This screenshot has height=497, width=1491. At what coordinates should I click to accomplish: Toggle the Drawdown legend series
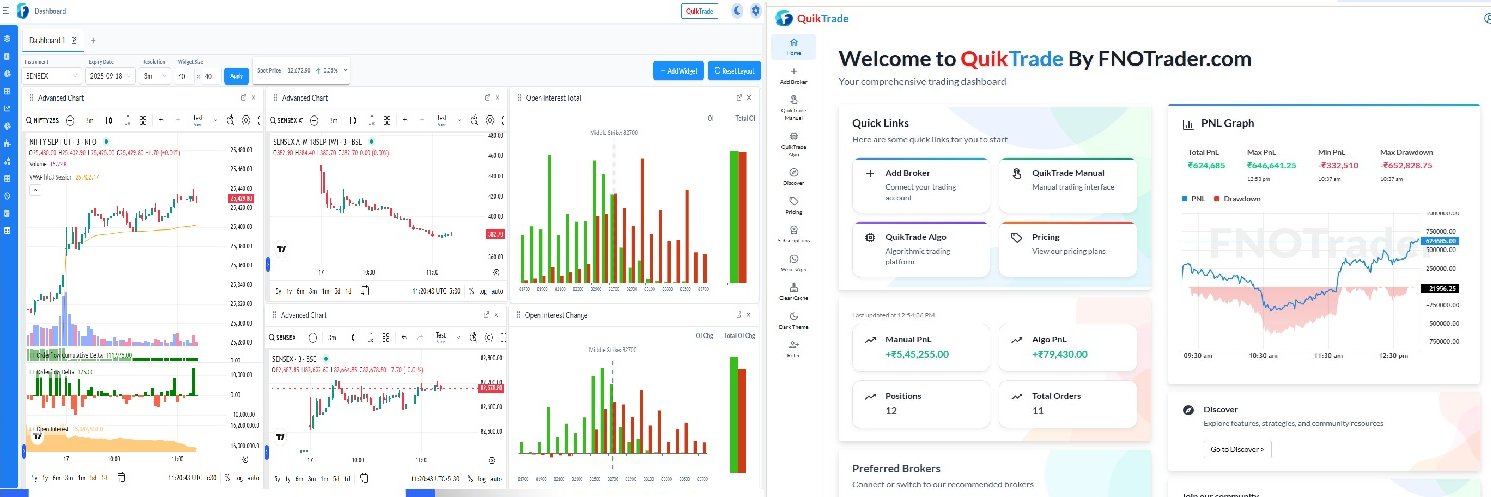(x=1236, y=198)
